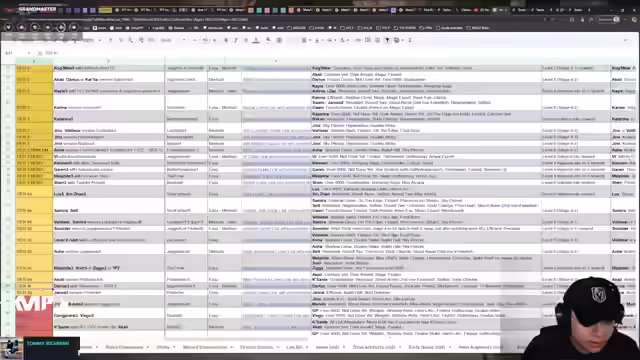This screenshot has width=640, height=360.
Task: Click the insert chart icon
Action: [x=378, y=40]
